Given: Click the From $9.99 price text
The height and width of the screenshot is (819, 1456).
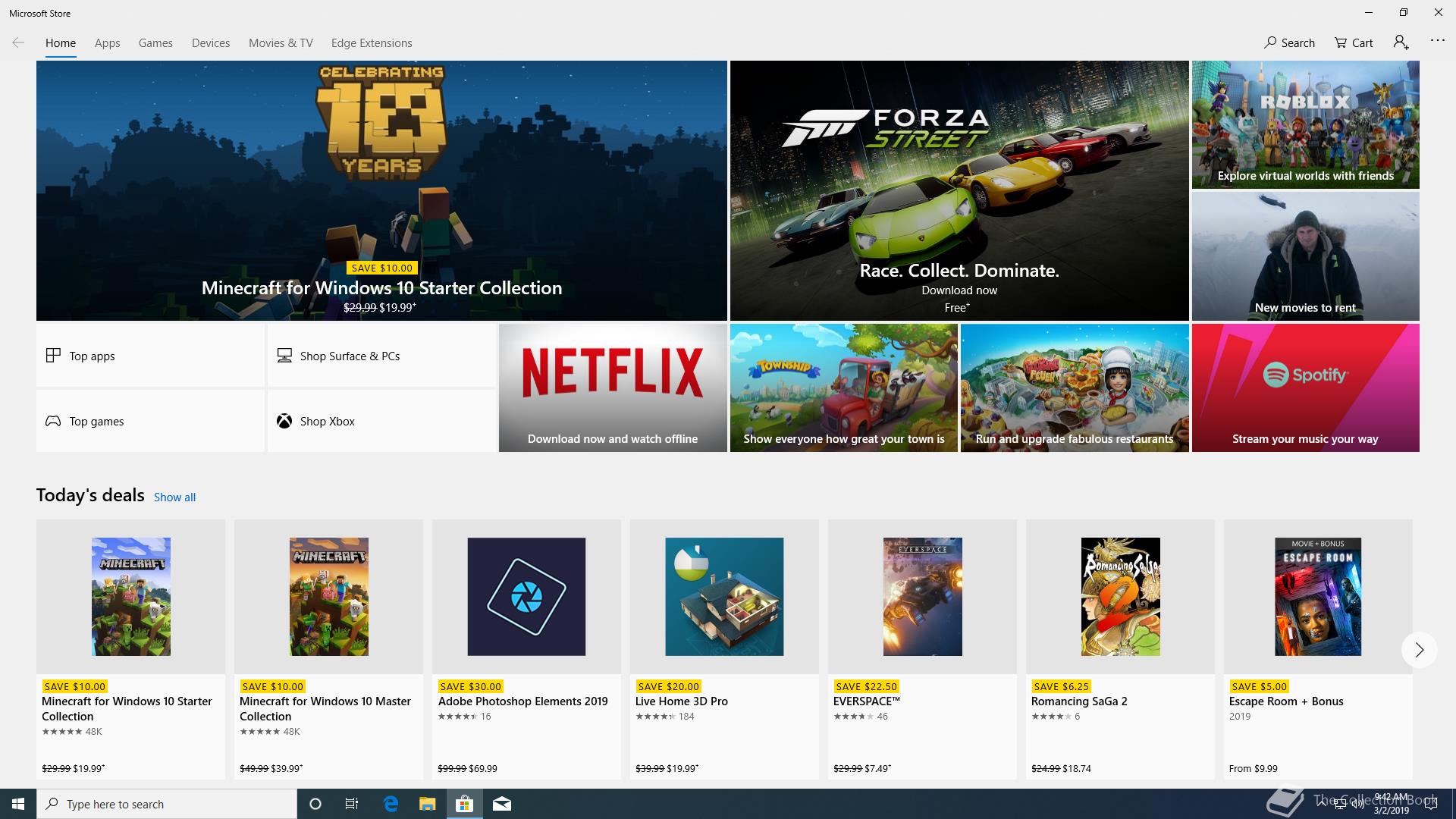Looking at the screenshot, I should (1253, 768).
